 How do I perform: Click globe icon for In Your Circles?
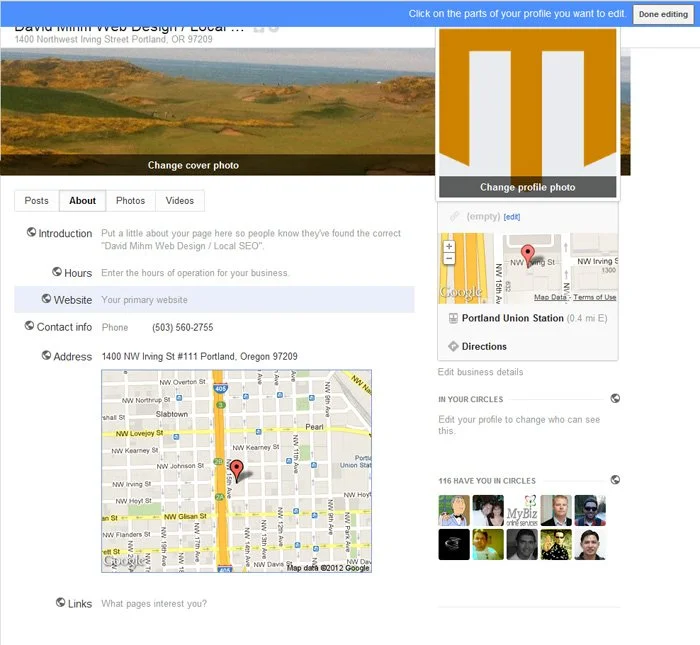click(x=615, y=398)
